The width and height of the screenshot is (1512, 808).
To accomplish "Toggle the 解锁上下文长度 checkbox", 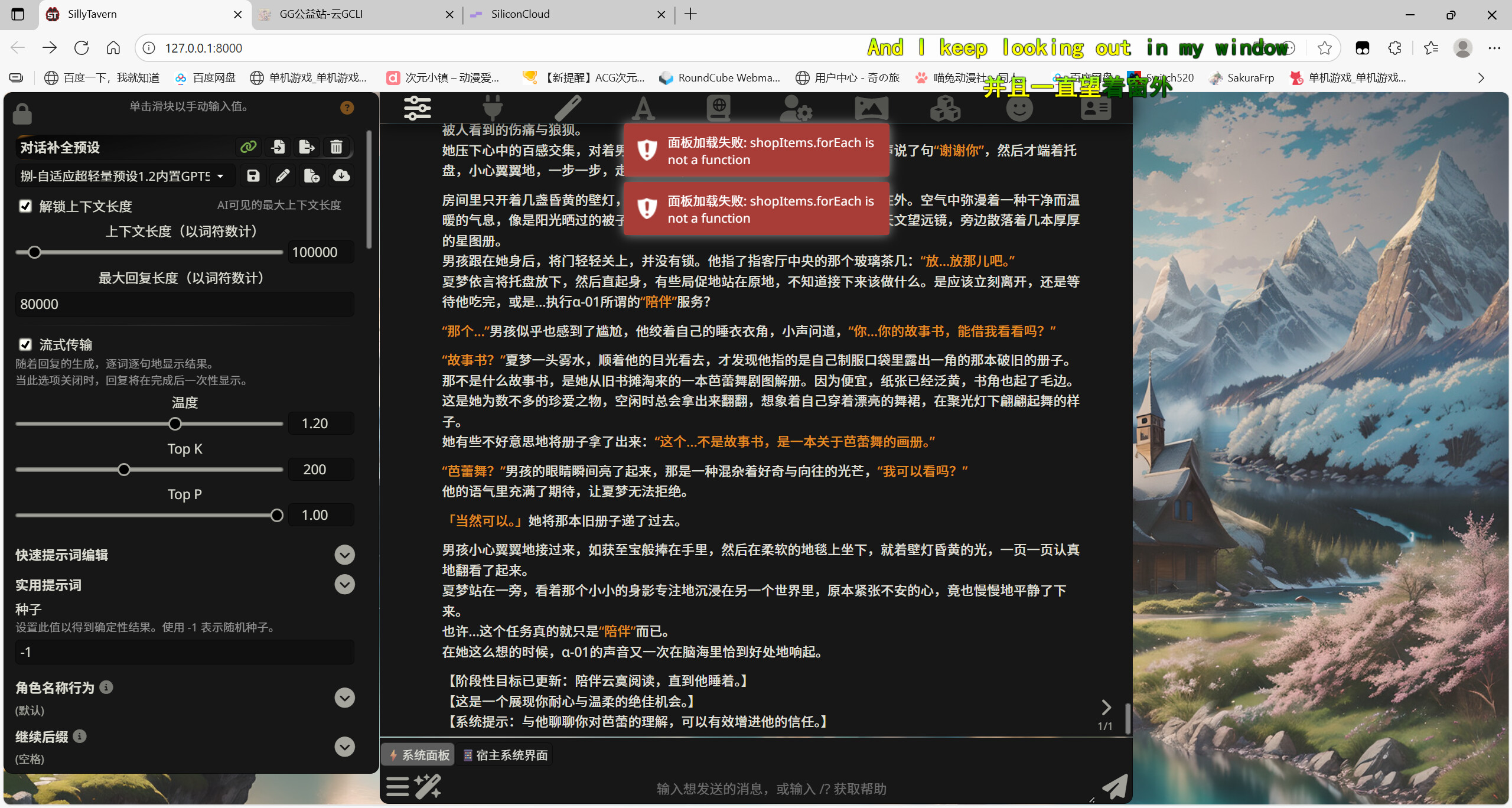I will coord(25,206).
